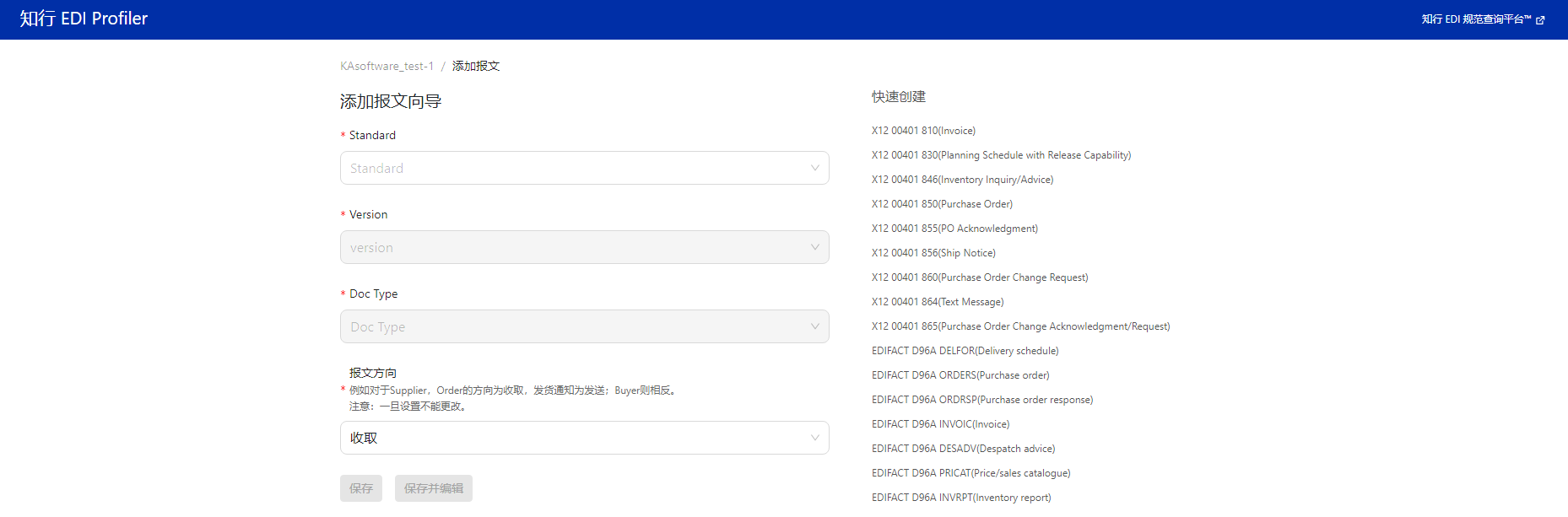
Task: Select EDIFACT D96A ORDERS Purchase order
Action: [960, 375]
